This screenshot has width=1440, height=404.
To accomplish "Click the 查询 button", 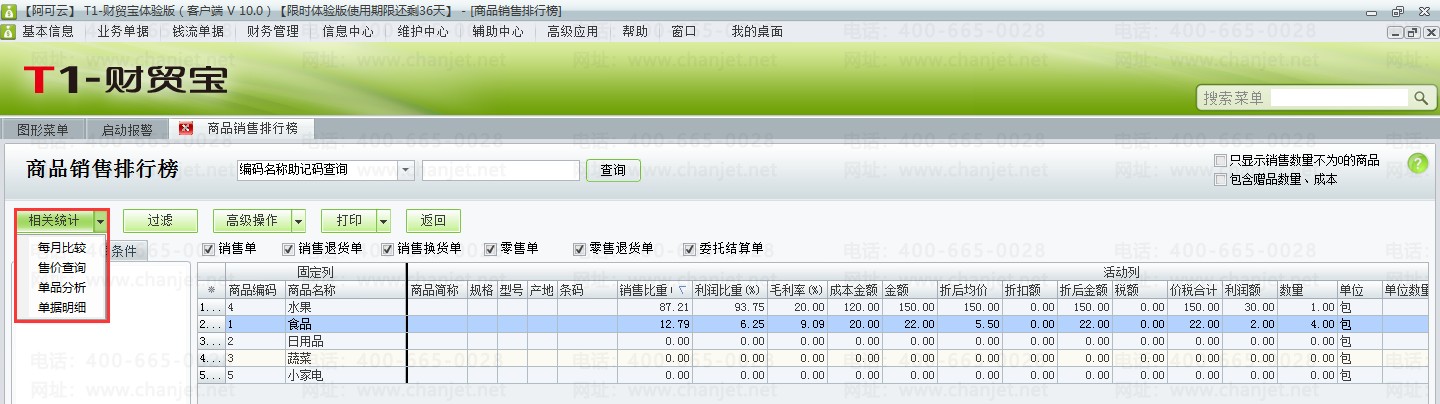I will pyautogui.click(x=613, y=170).
